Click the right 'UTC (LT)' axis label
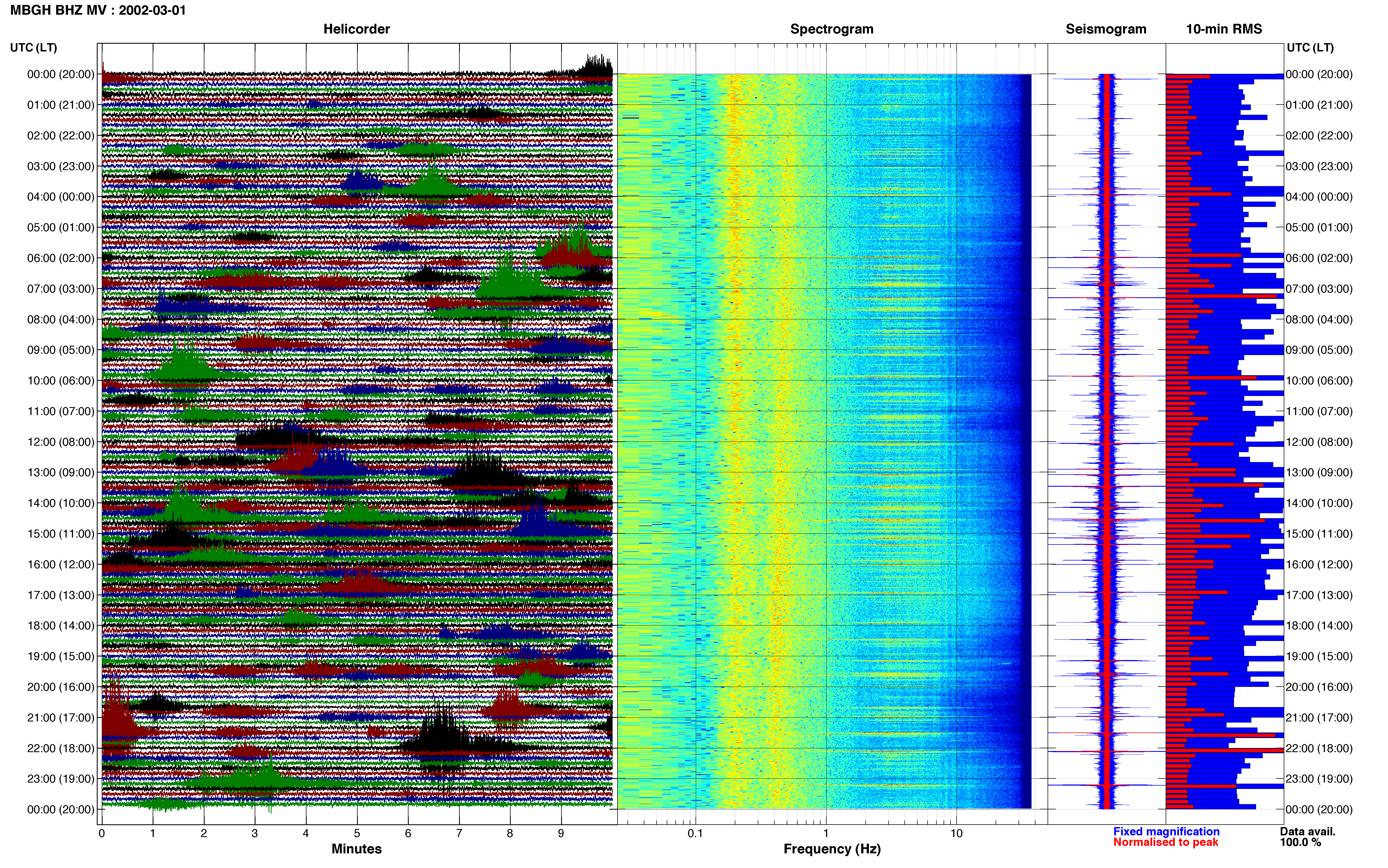 coord(1310,48)
